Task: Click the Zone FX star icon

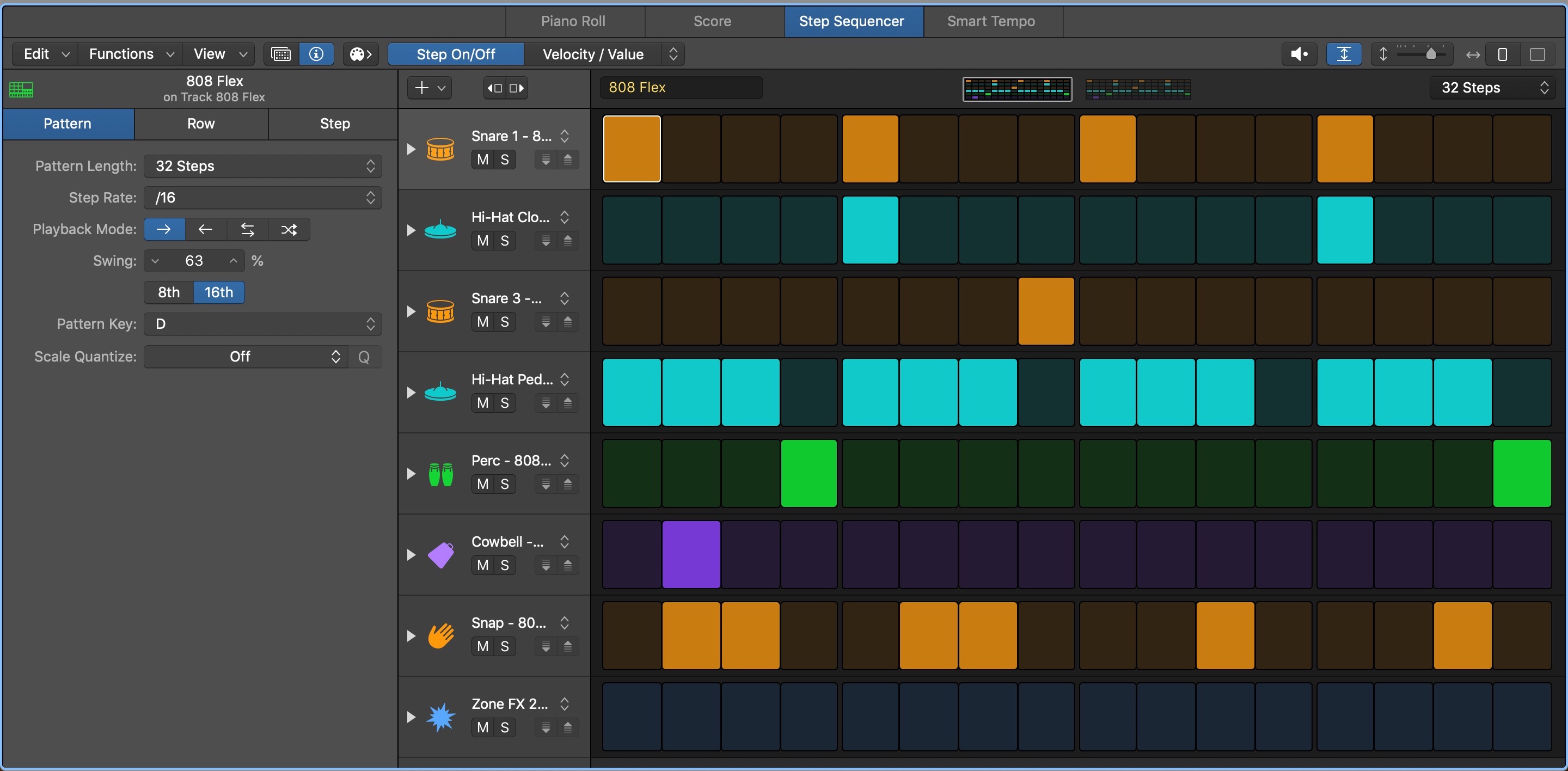Action: pos(440,717)
